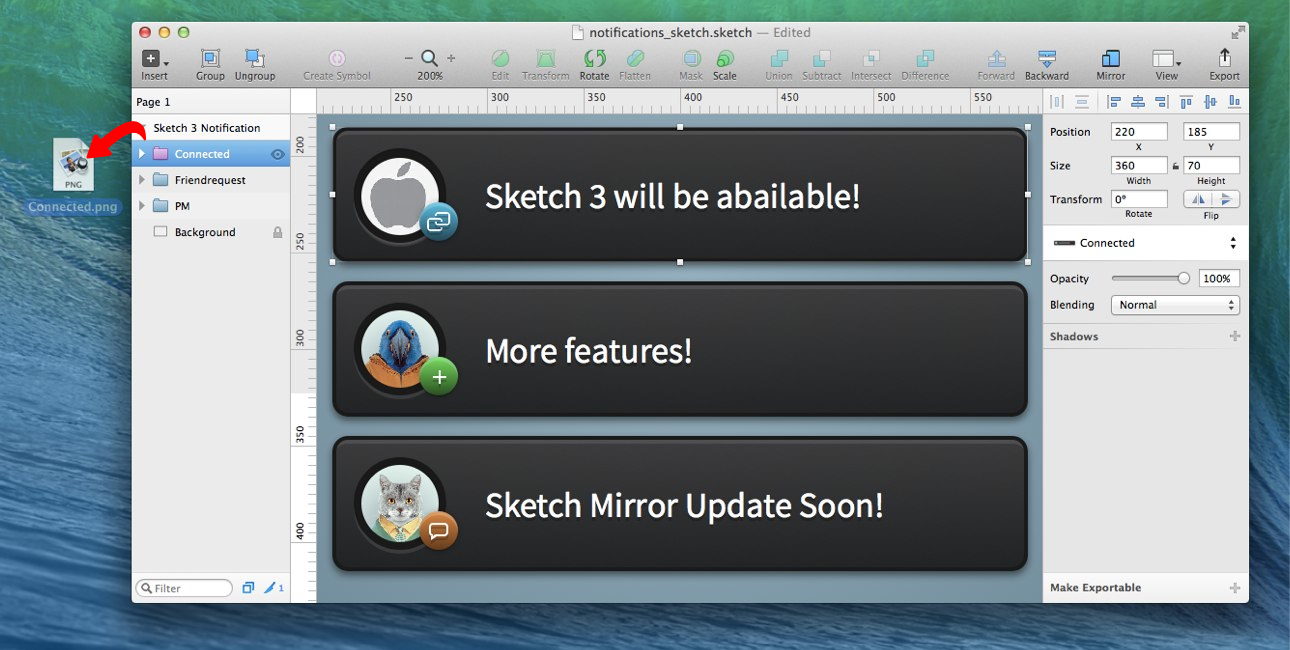Align layers to bottom edge
The height and width of the screenshot is (650, 1290).
(x=1234, y=101)
